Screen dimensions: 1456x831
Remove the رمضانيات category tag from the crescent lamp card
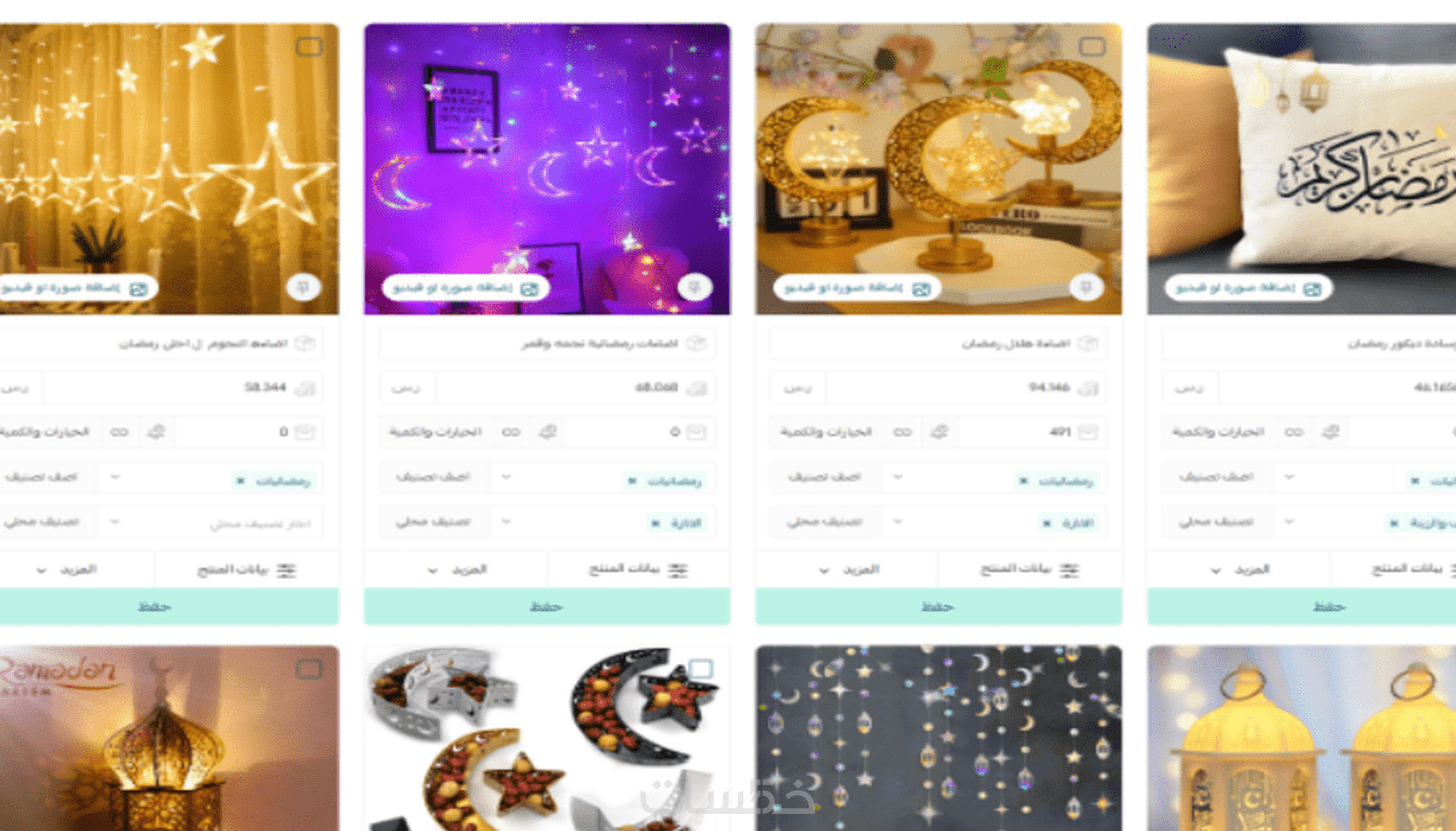(1023, 481)
